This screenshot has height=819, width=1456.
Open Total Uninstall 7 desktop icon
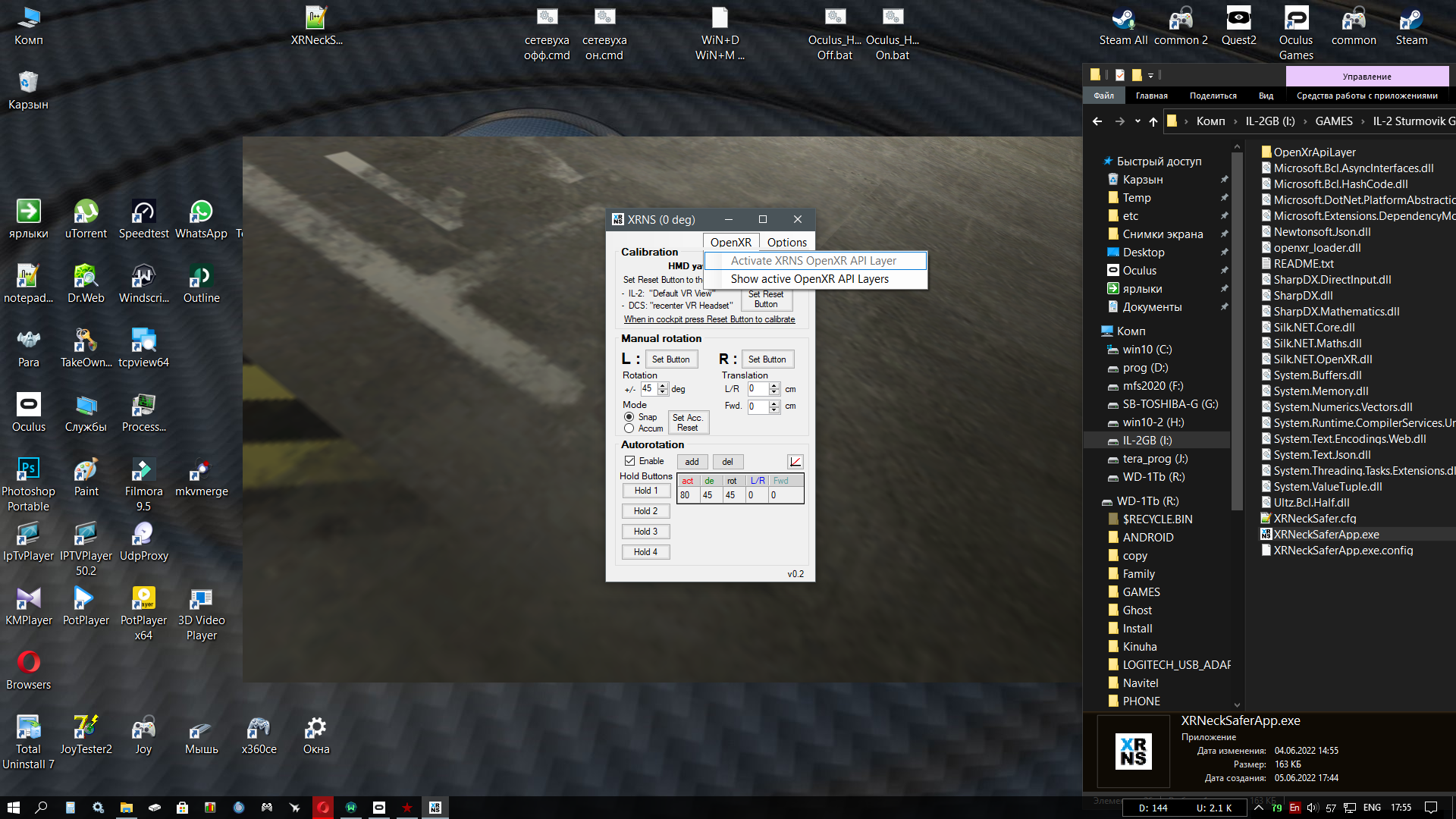(x=29, y=742)
